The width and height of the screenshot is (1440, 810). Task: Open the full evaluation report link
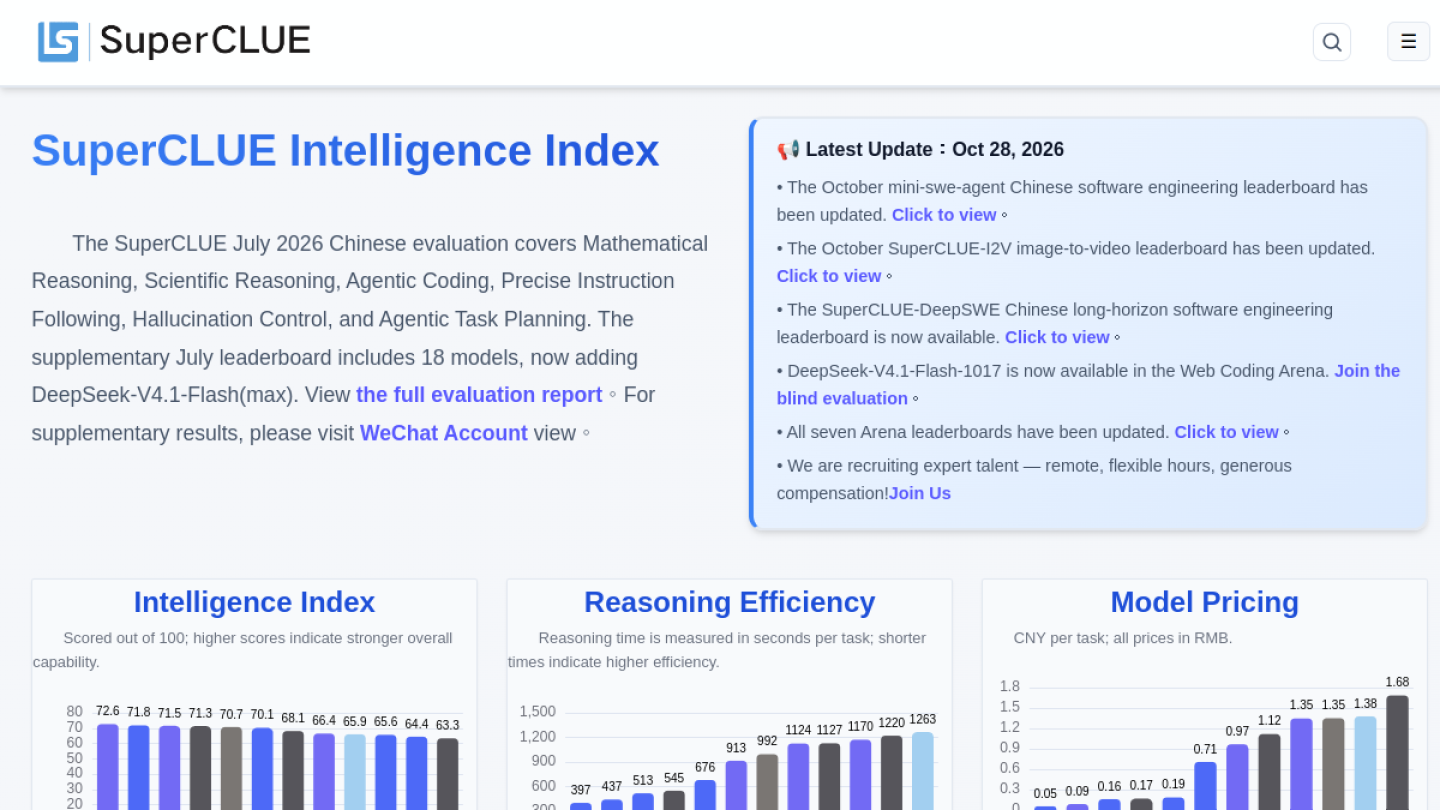tap(479, 395)
